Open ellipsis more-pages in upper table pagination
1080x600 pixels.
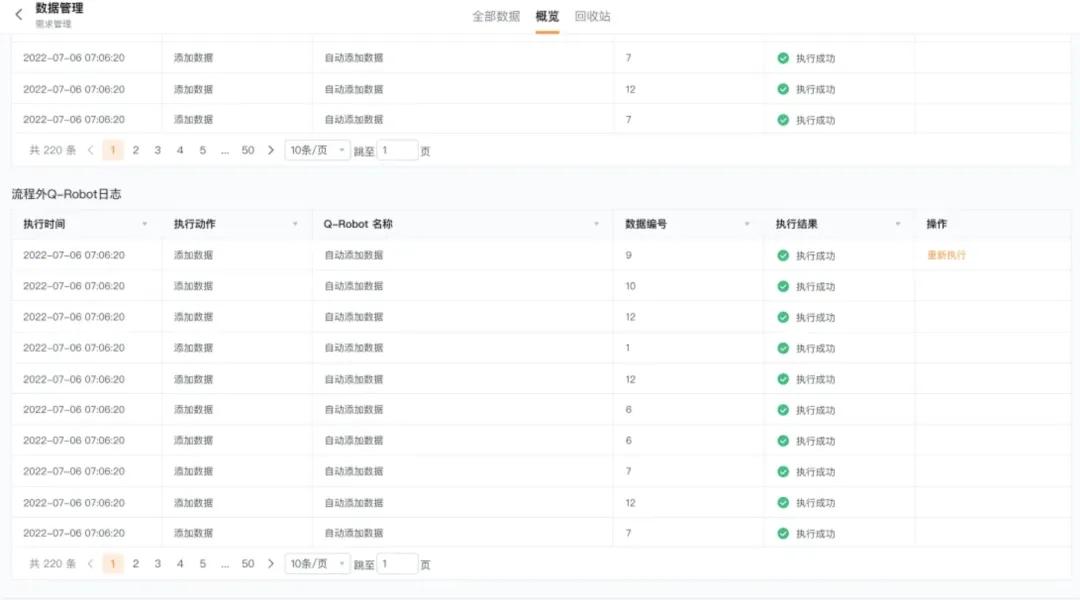pos(225,150)
